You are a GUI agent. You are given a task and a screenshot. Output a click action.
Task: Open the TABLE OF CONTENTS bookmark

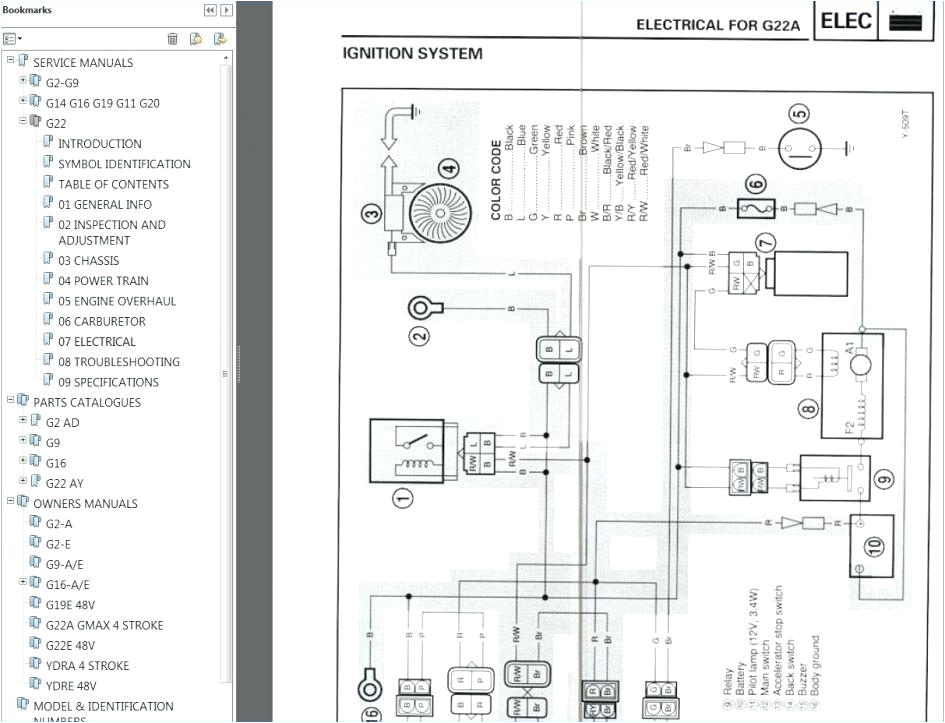[x=113, y=184]
